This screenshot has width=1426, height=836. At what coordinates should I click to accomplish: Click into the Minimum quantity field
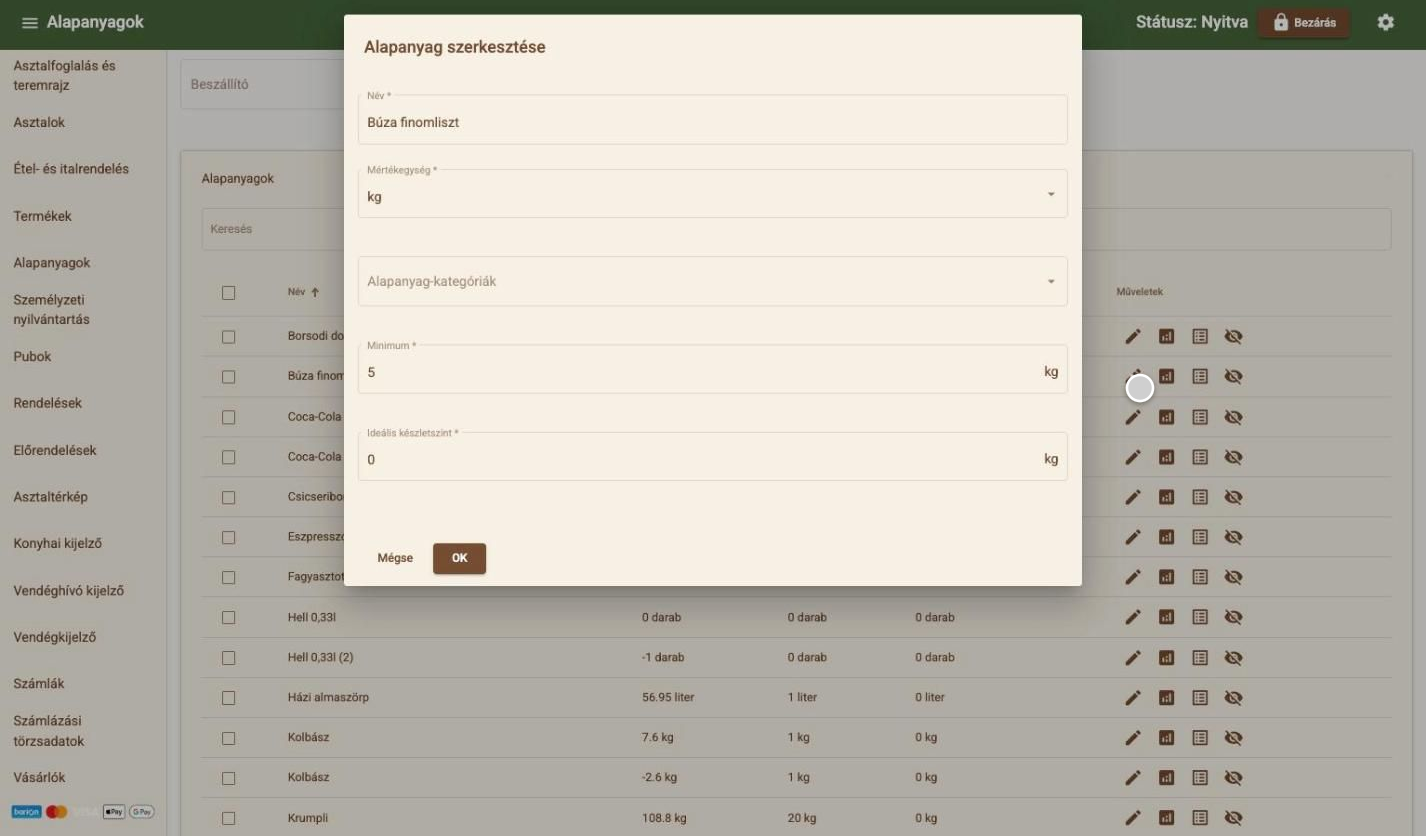[712, 369]
